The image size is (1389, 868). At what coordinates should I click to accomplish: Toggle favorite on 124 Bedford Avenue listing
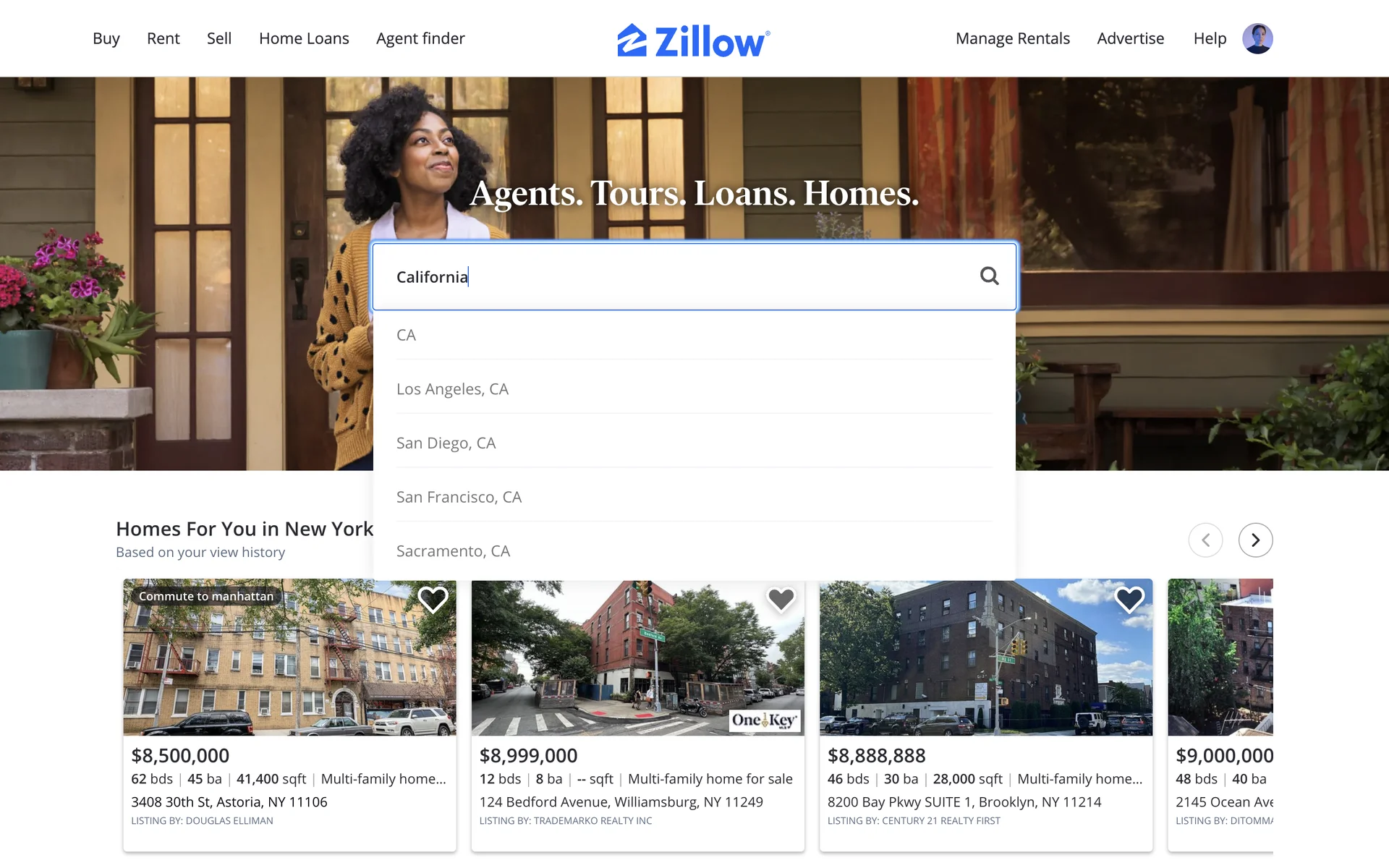click(781, 599)
